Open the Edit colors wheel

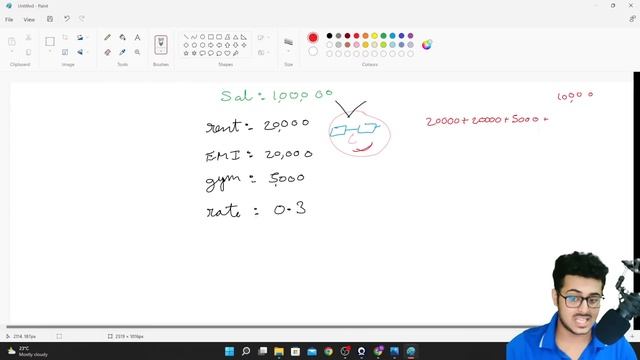427,44
